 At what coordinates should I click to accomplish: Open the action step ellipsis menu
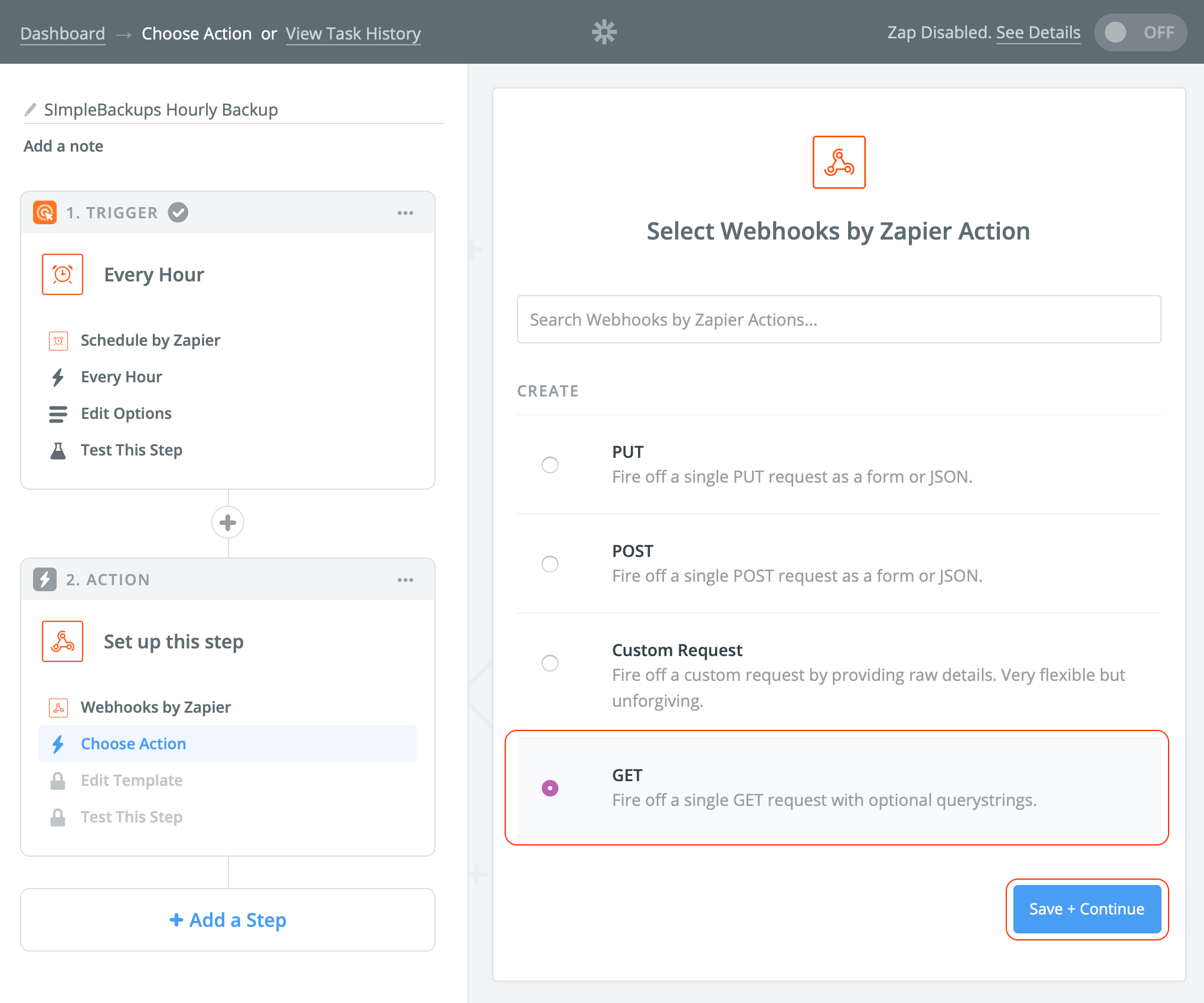[405, 579]
